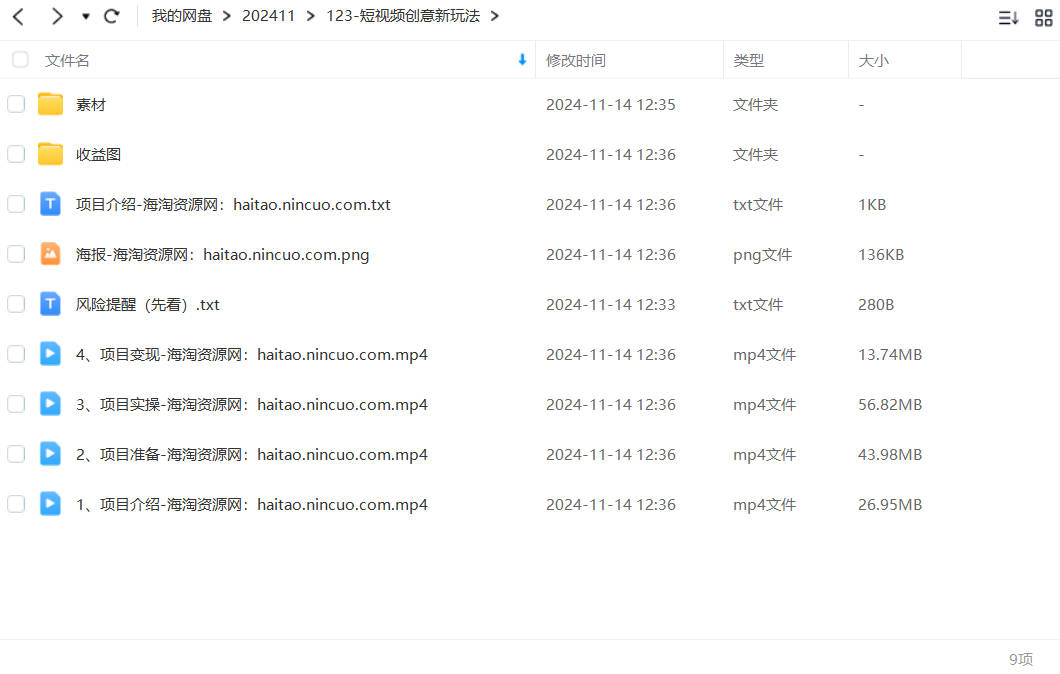This screenshot has height=674, width=1060.
Task: Click the 13.74MB size value
Action: (x=890, y=355)
